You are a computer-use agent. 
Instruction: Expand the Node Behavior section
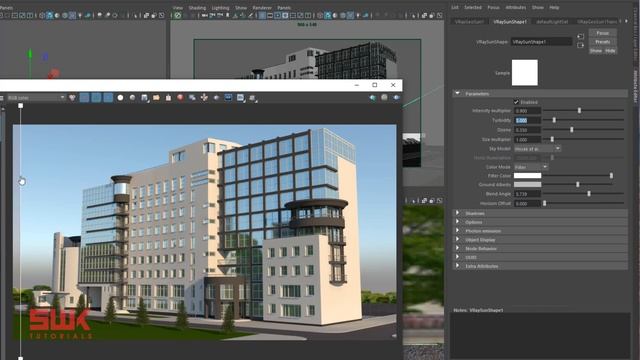(x=458, y=248)
